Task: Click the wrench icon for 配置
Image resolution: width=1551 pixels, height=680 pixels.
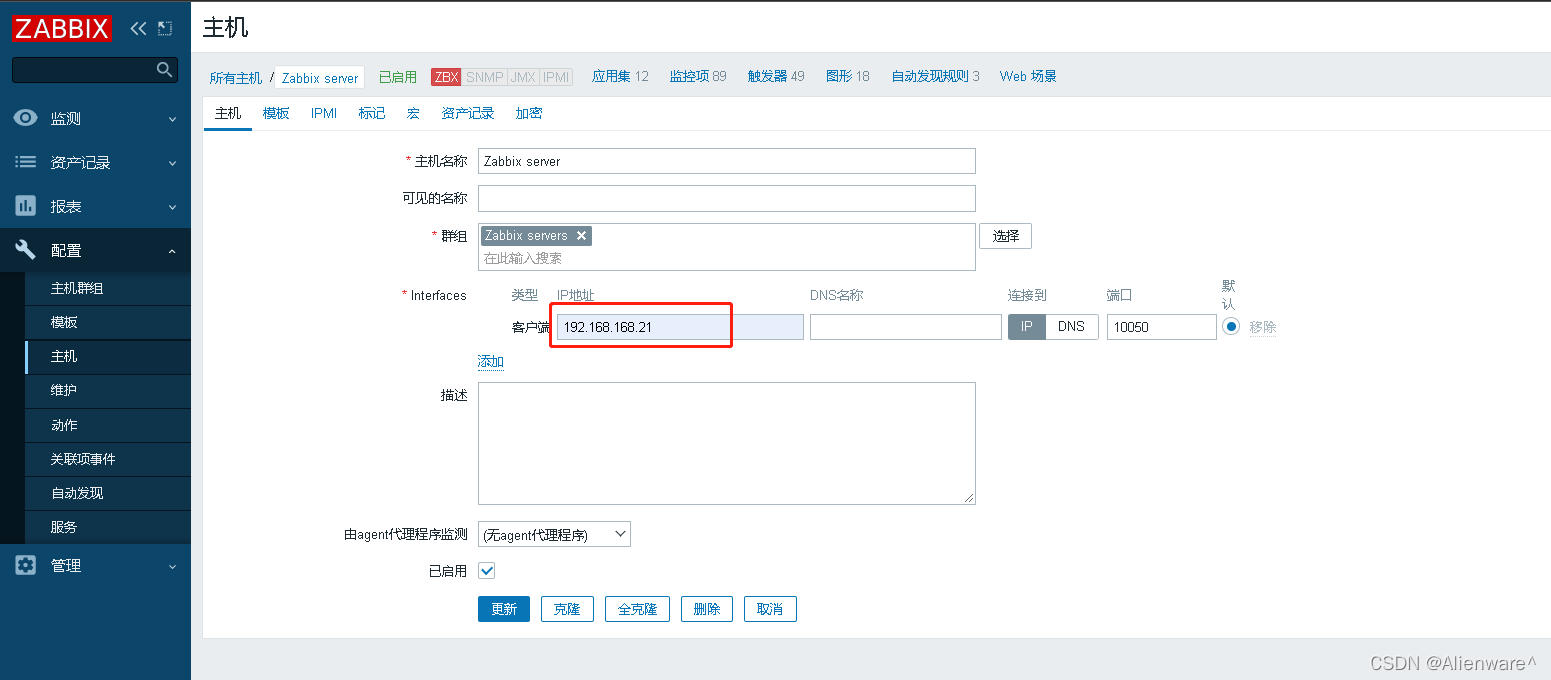Action: 26,250
